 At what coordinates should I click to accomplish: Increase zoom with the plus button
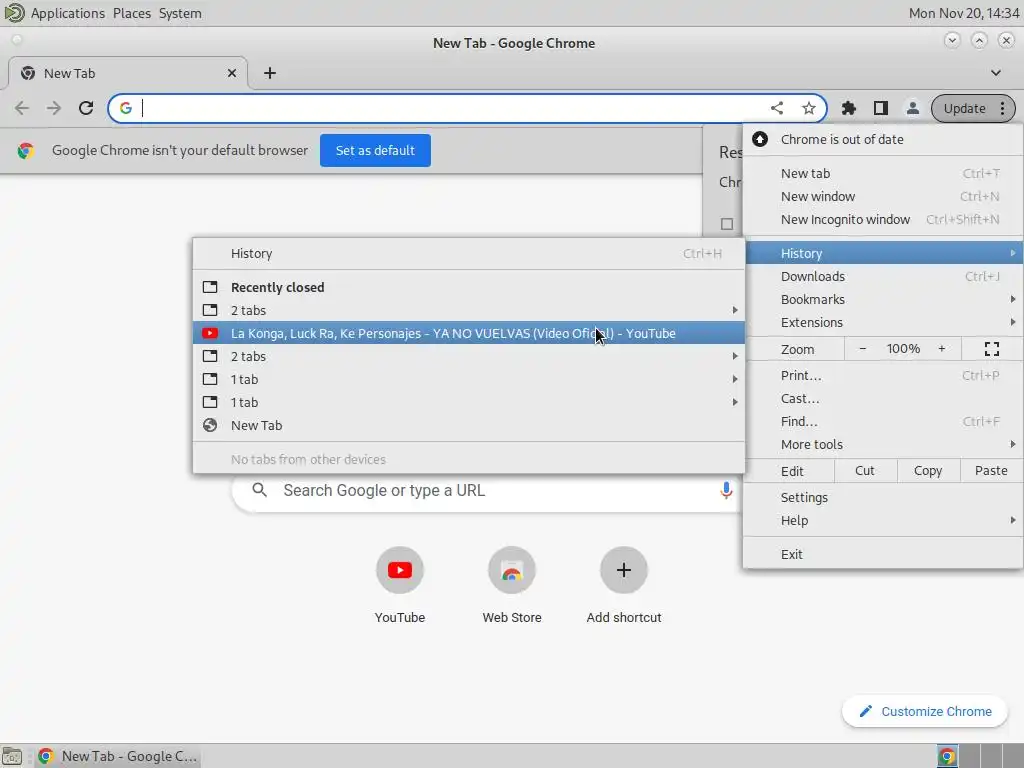[942, 349]
